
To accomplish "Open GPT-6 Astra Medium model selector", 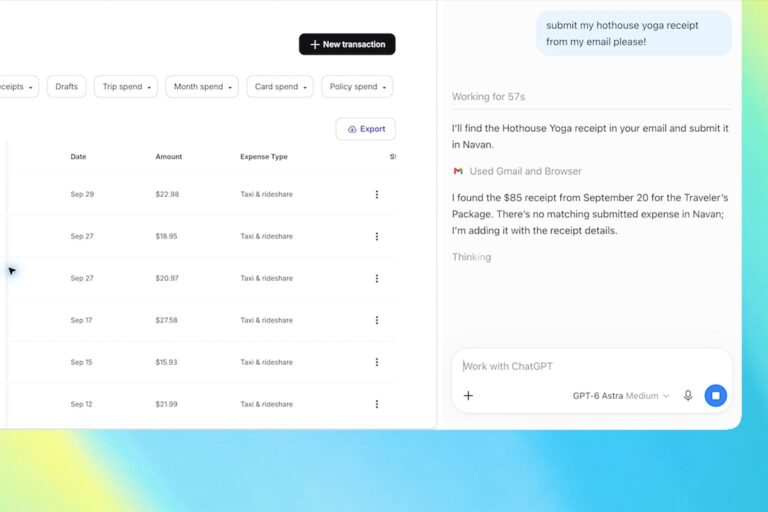I will pos(621,396).
